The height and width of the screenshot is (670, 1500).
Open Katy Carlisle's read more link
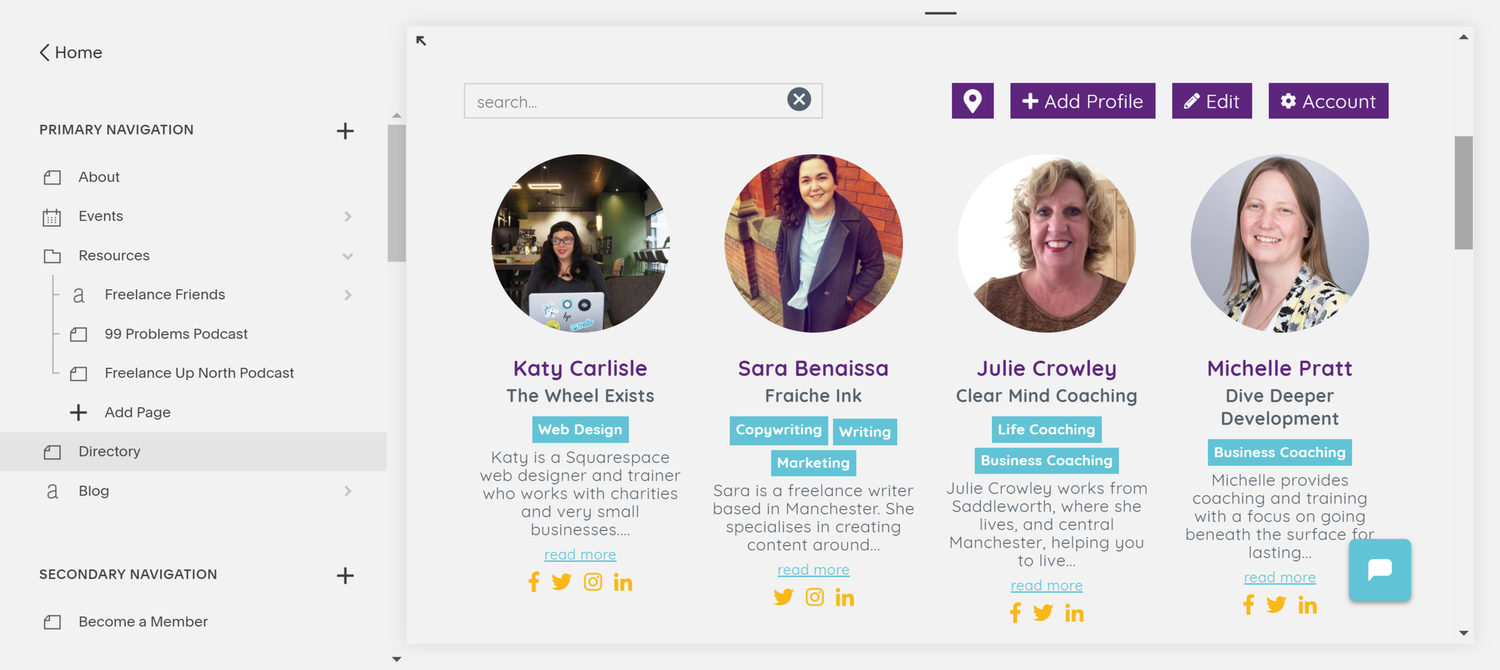(x=580, y=555)
